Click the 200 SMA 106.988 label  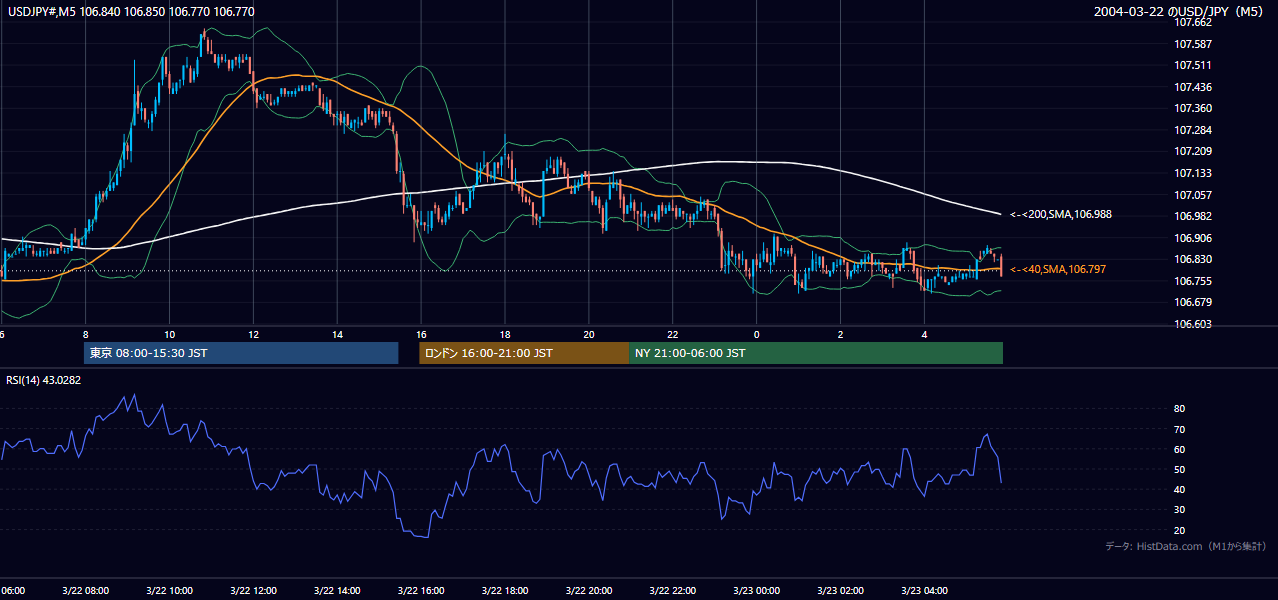[1061, 214]
